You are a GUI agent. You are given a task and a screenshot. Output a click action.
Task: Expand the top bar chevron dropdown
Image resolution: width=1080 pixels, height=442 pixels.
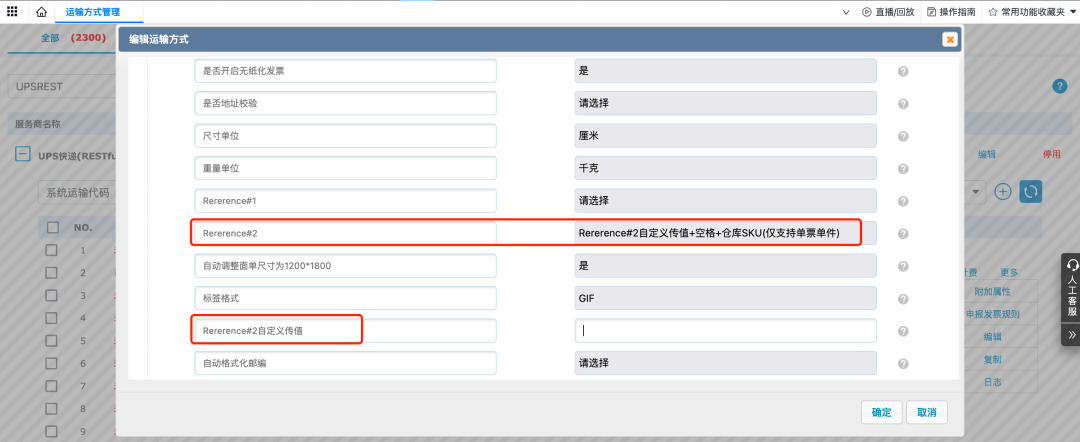coord(846,12)
